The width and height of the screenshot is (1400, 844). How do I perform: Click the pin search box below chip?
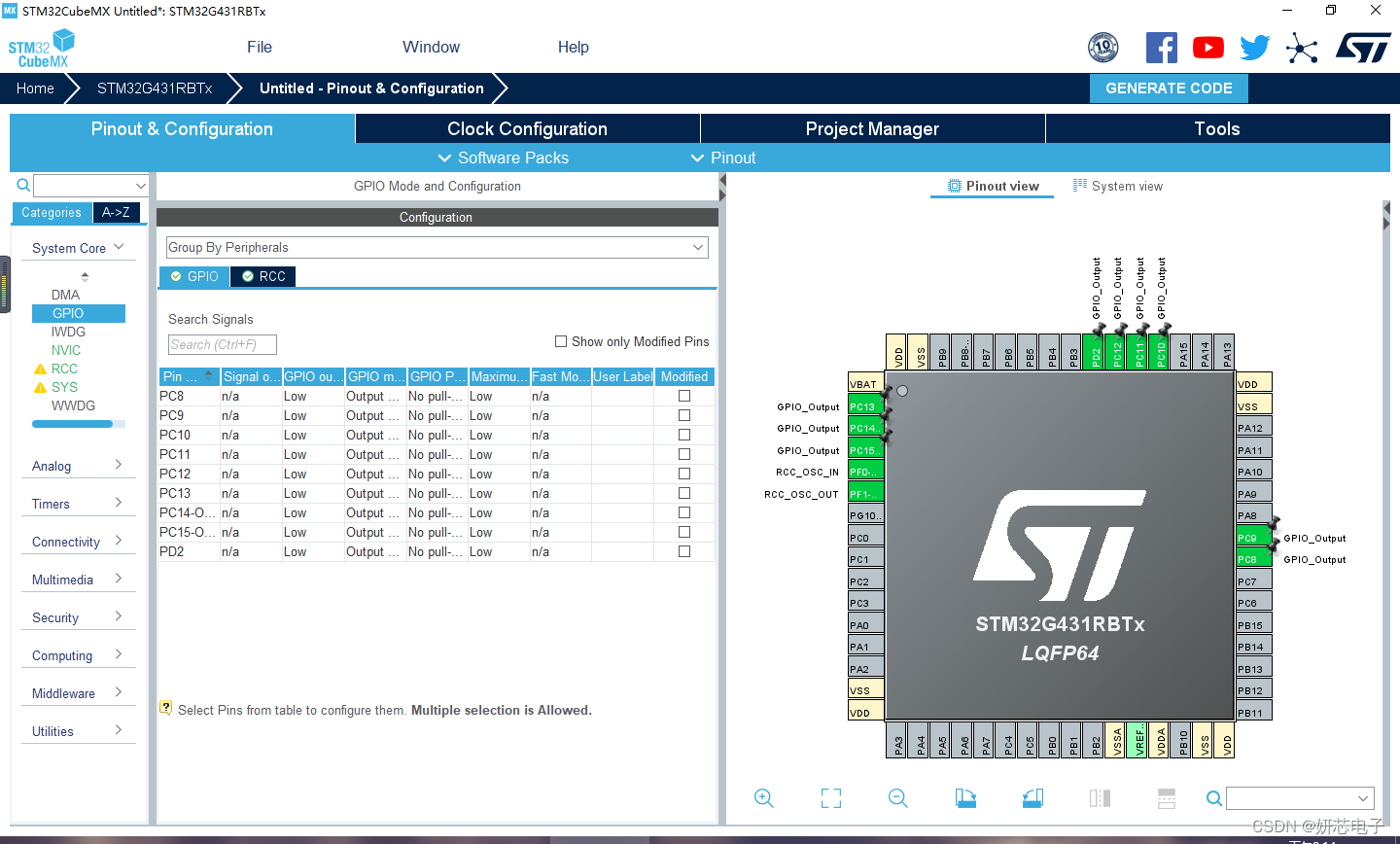coord(1300,798)
